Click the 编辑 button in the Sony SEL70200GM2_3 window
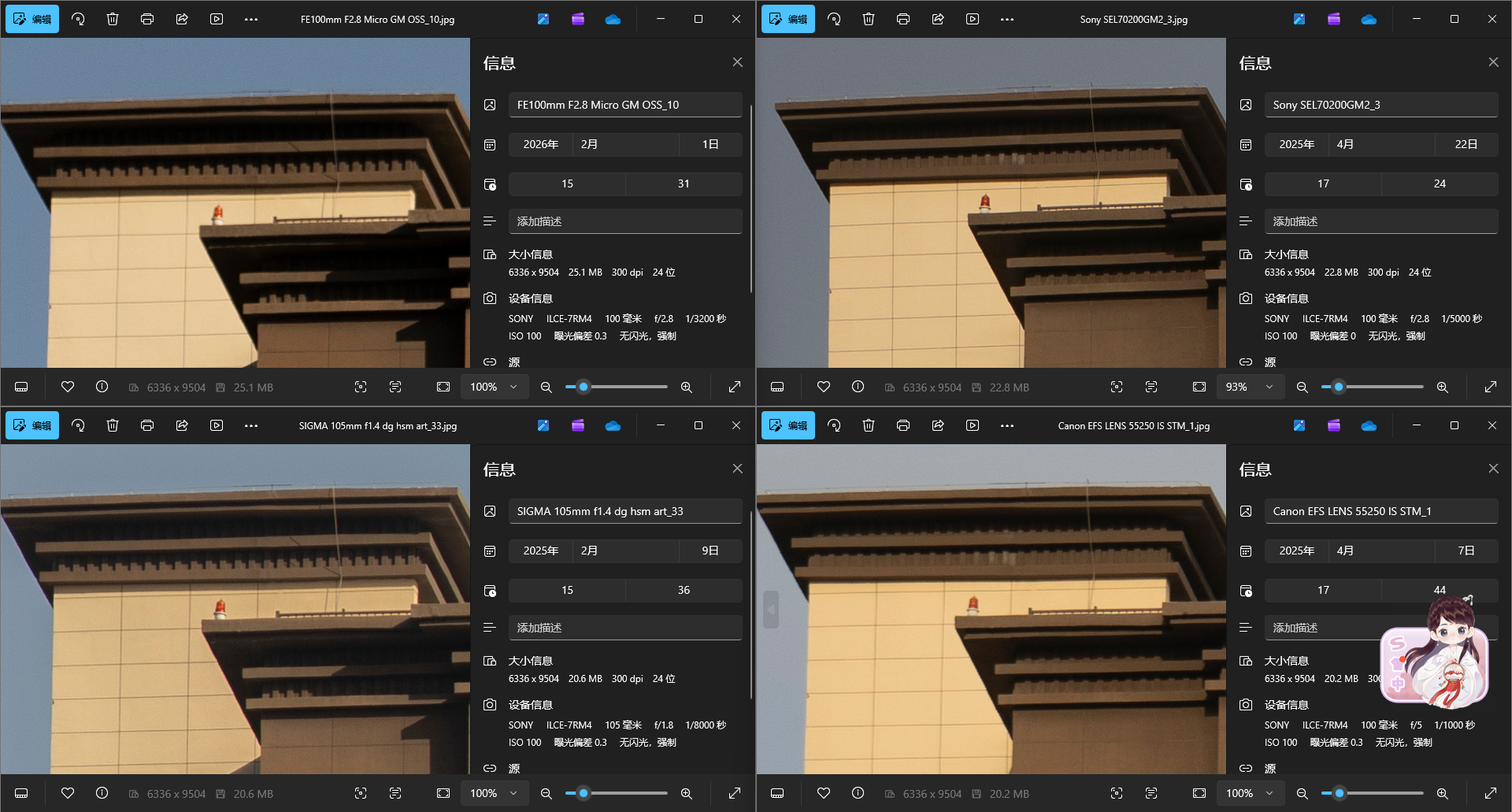This screenshot has height=812, width=1512. [x=788, y=19]
